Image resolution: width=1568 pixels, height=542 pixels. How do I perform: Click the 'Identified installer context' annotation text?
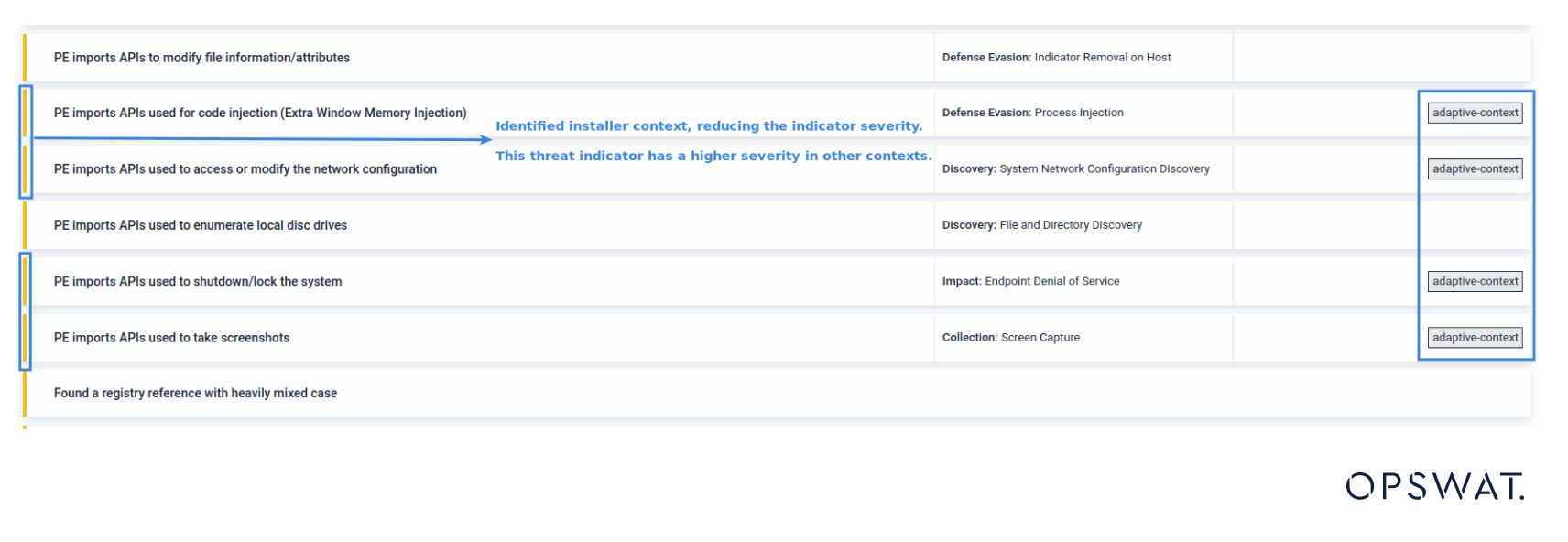click(x=708, y=126)
